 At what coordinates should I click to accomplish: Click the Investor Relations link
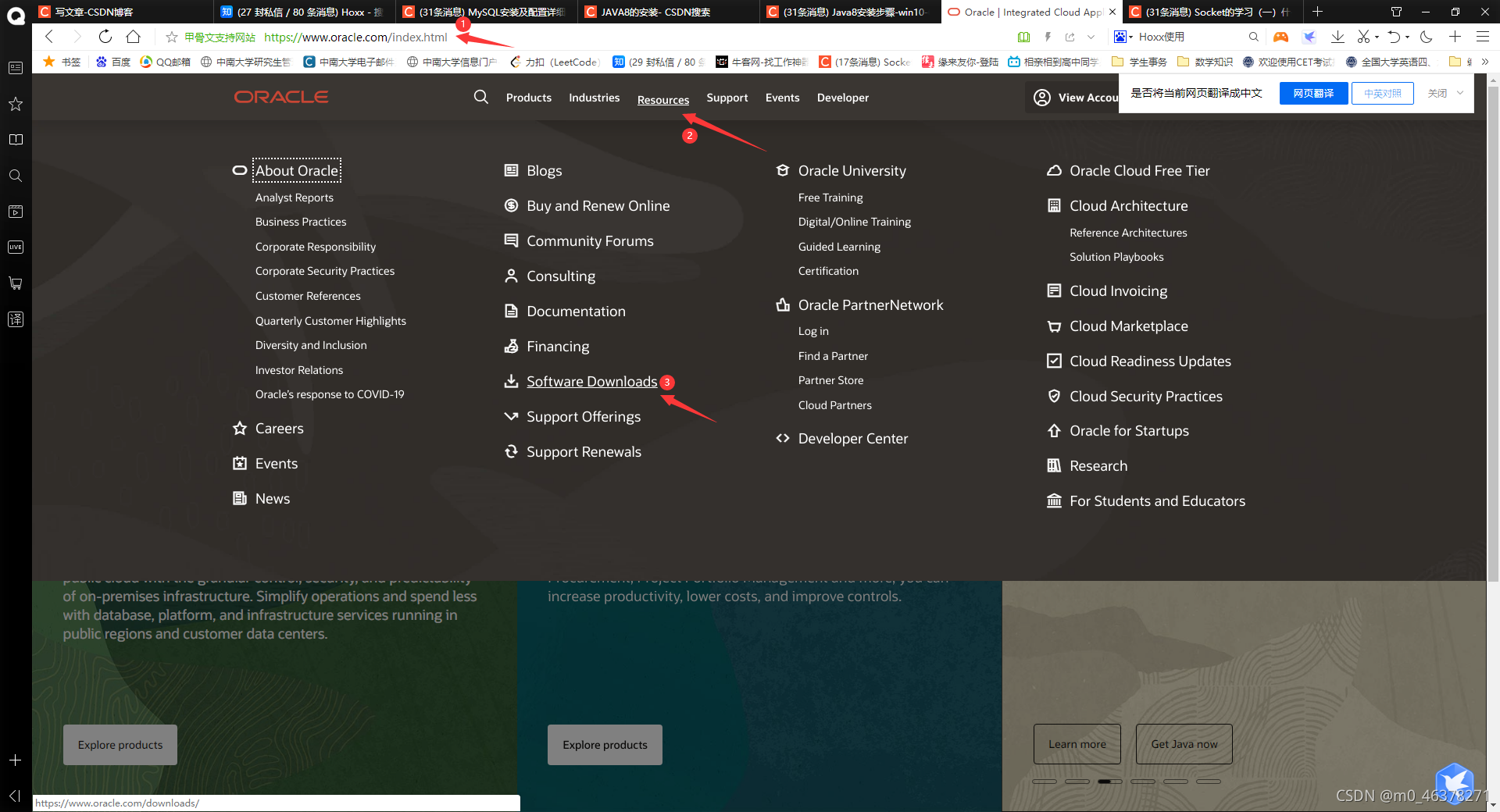pos(298,370)
